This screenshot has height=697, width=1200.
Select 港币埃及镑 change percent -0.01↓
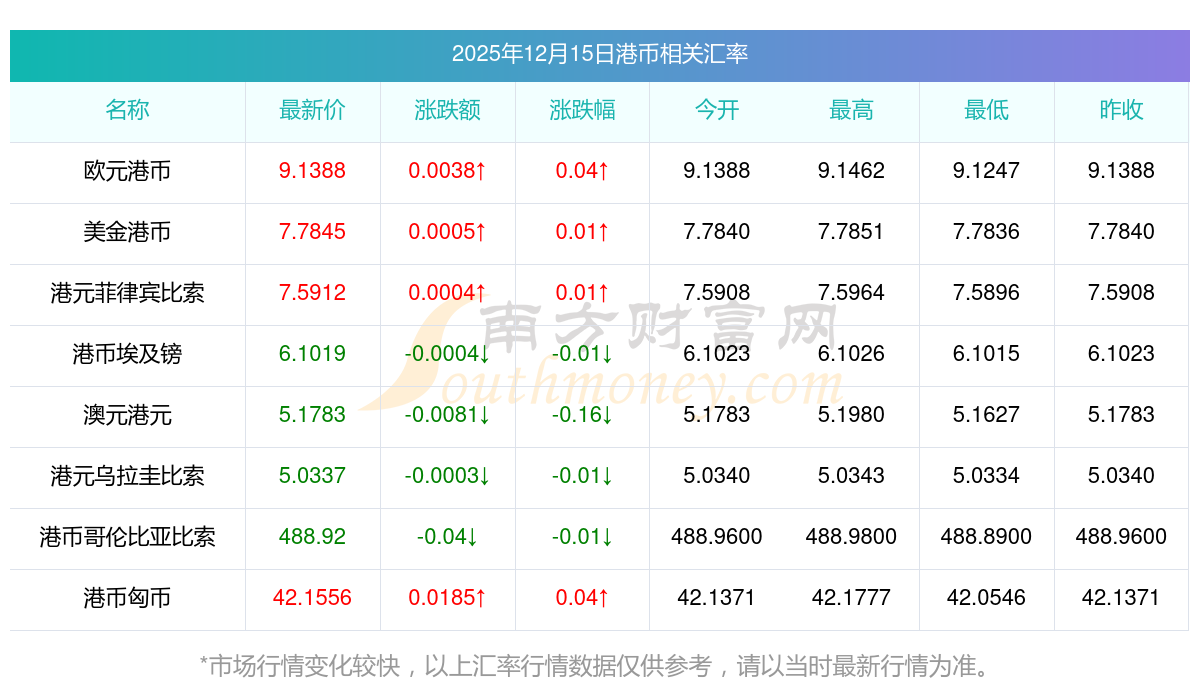[x=582, y=354]
